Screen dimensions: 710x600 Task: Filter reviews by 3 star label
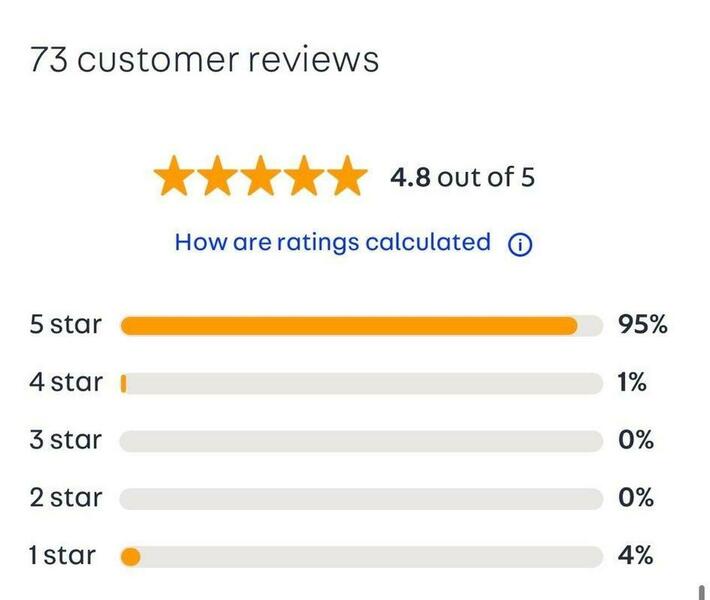click(x=66, y=440)
